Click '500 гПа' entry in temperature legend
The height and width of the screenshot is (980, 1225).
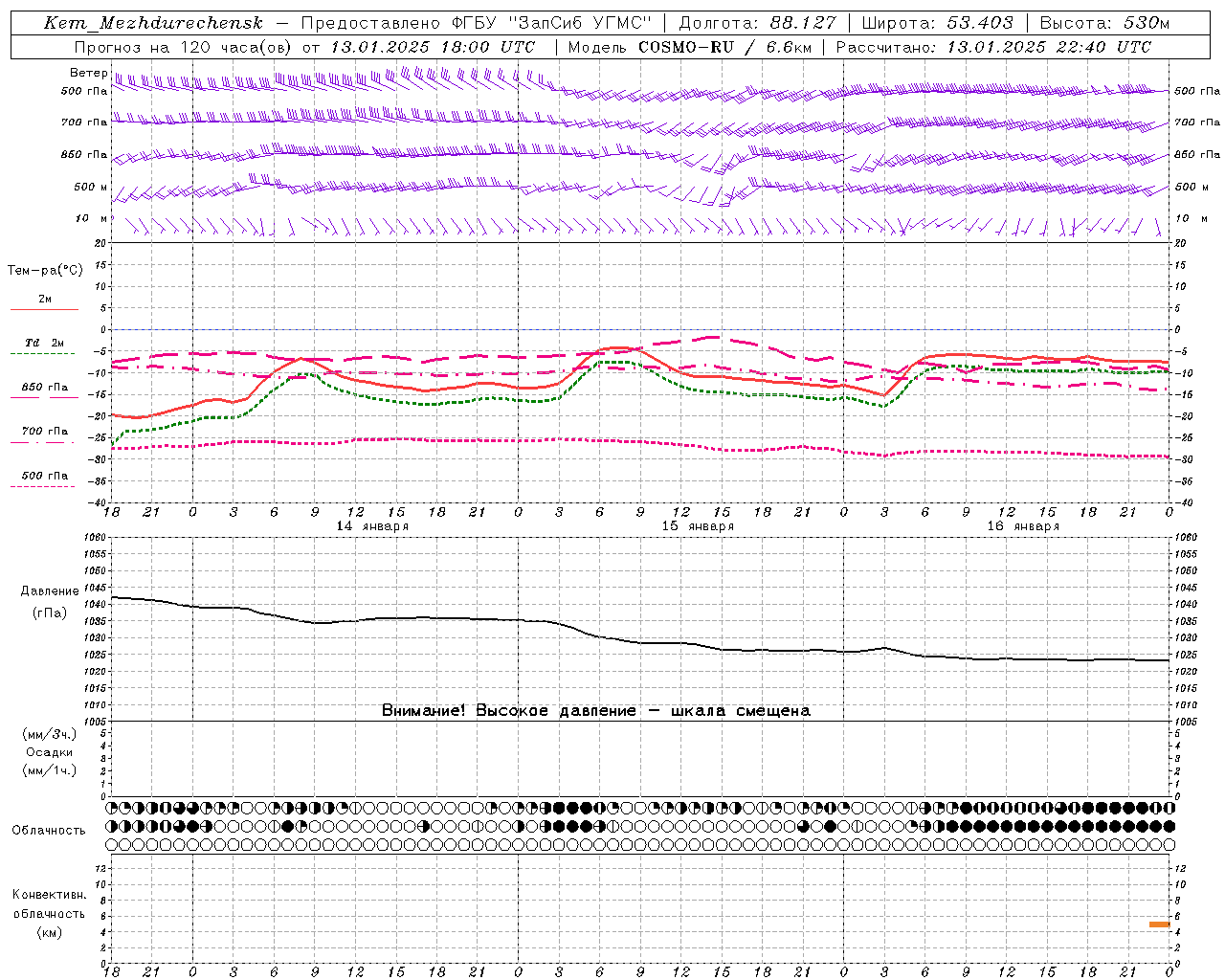tap(45, 476)
